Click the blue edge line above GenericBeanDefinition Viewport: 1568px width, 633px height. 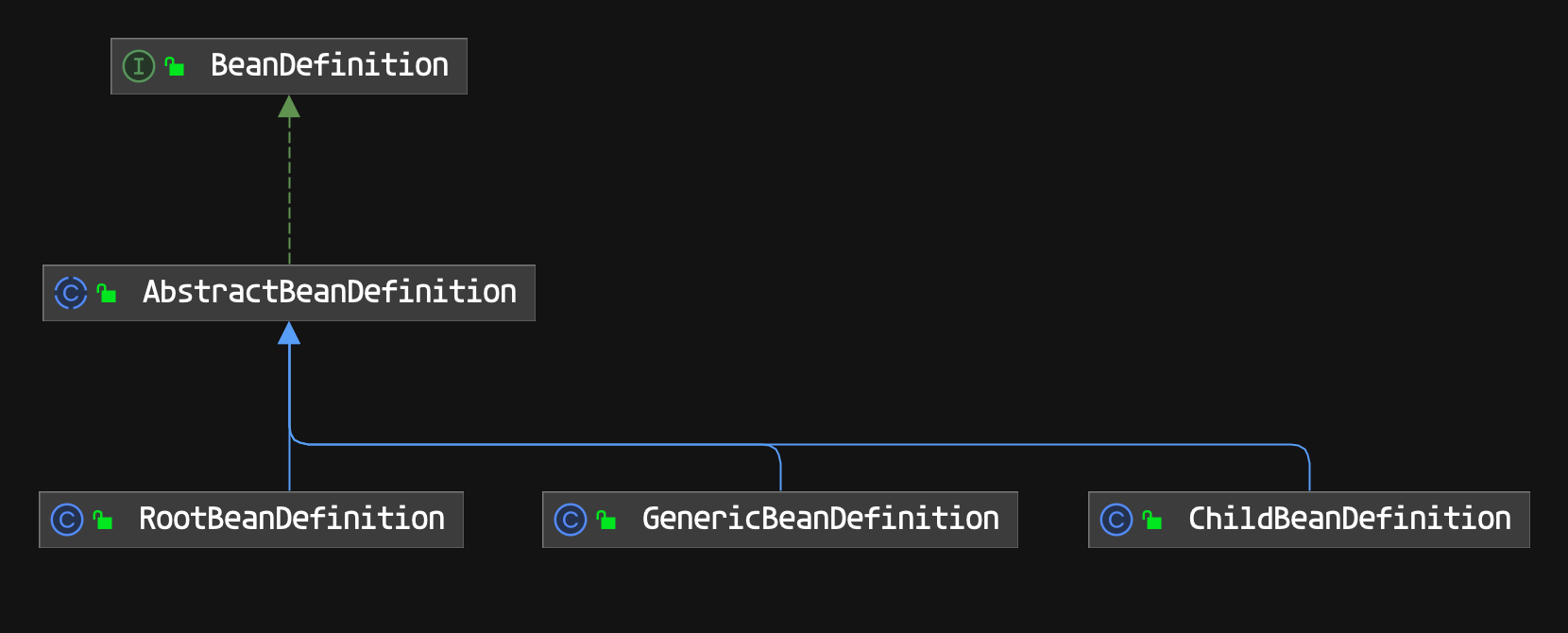pyautogui.click(x=780, y=472)
